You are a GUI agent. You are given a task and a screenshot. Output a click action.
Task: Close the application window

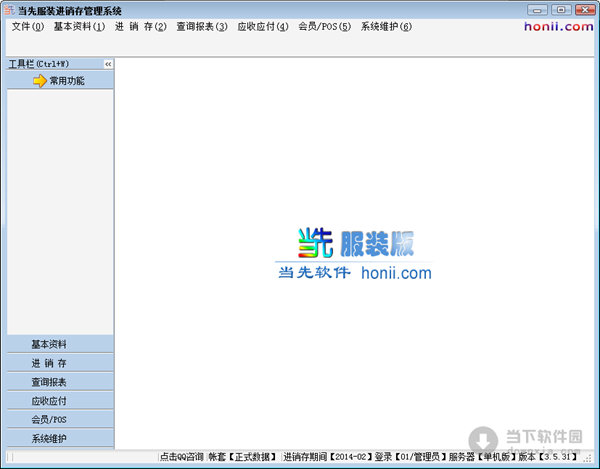(585, 10)
